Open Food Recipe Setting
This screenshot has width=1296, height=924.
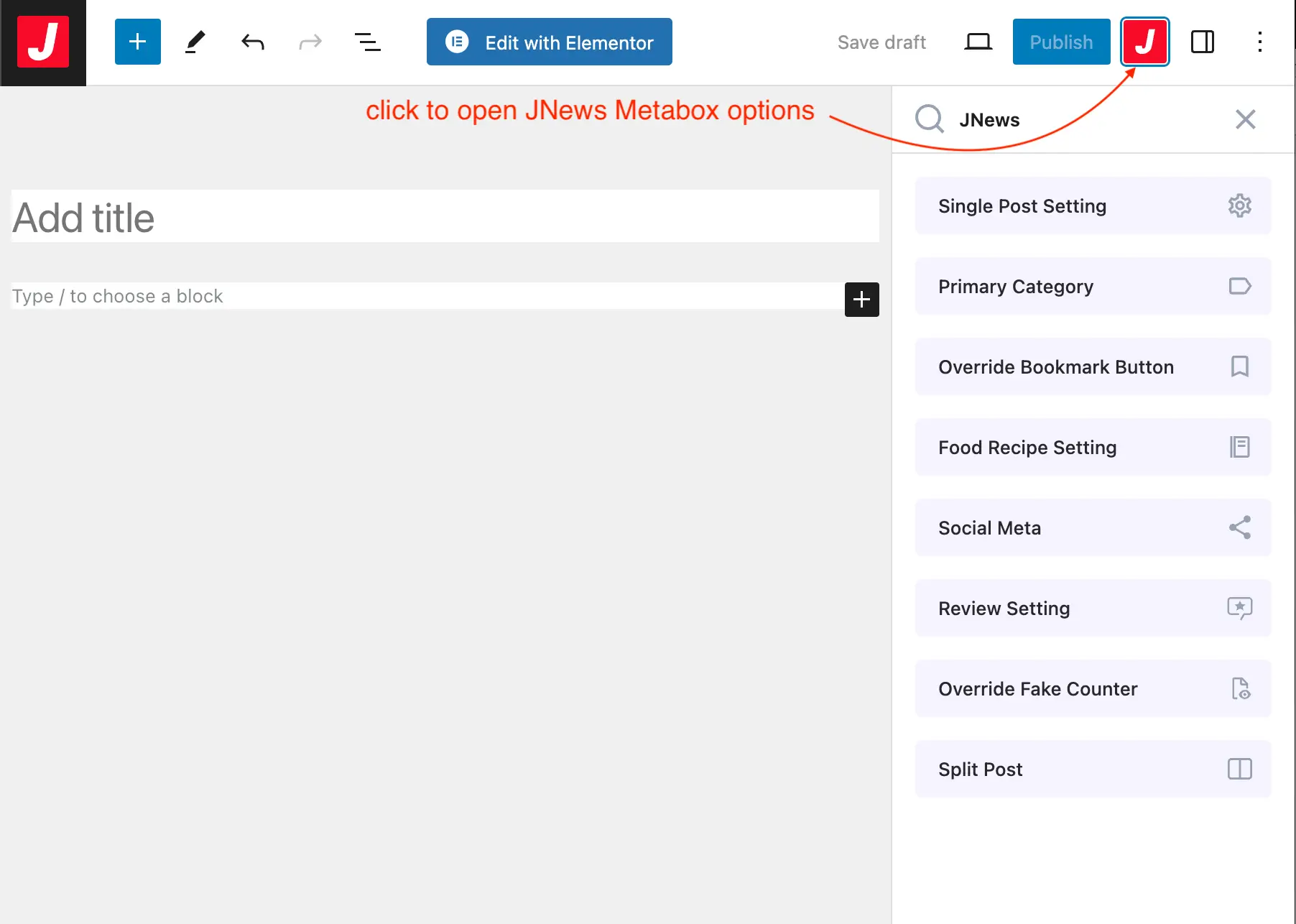[1093, 448]
